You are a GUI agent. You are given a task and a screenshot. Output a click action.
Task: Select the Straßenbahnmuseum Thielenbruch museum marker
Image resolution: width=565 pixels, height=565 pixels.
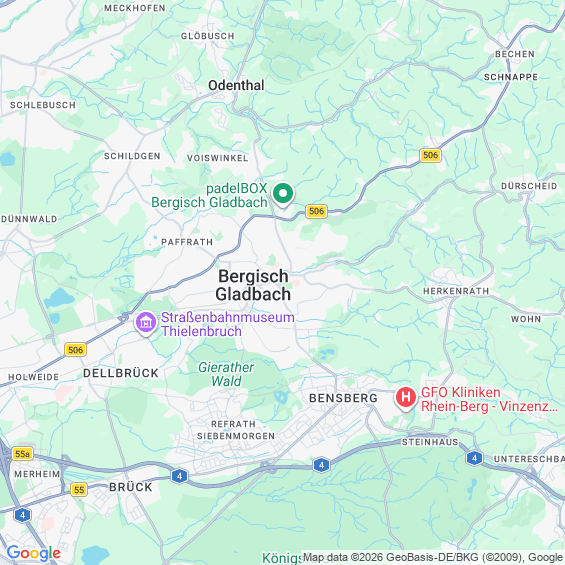[146, 324]
